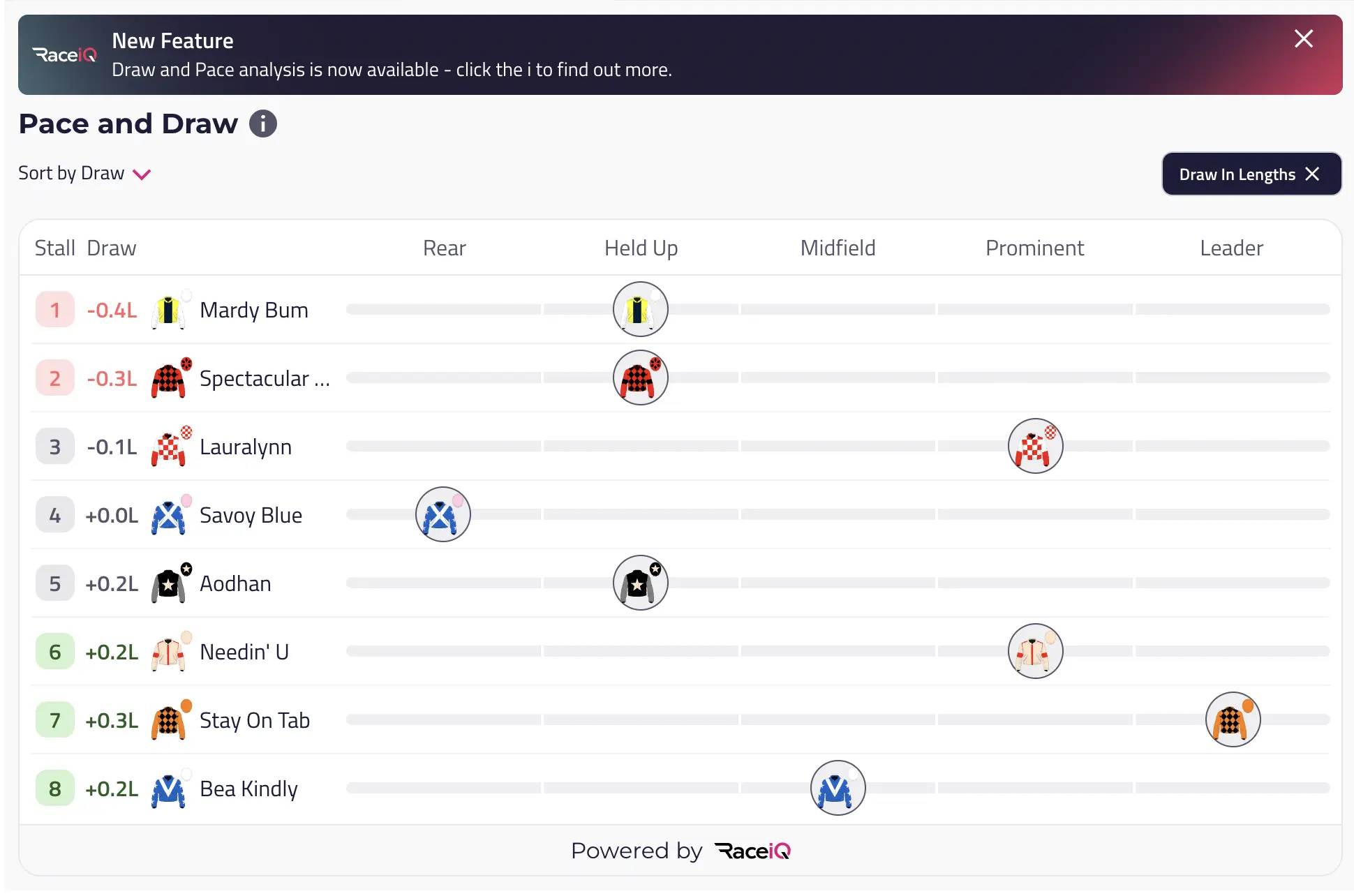Screen dimensions: 1354x896
Task: Click Savoy Blue's silk marker in Rear column
Action: pos(442,514)
